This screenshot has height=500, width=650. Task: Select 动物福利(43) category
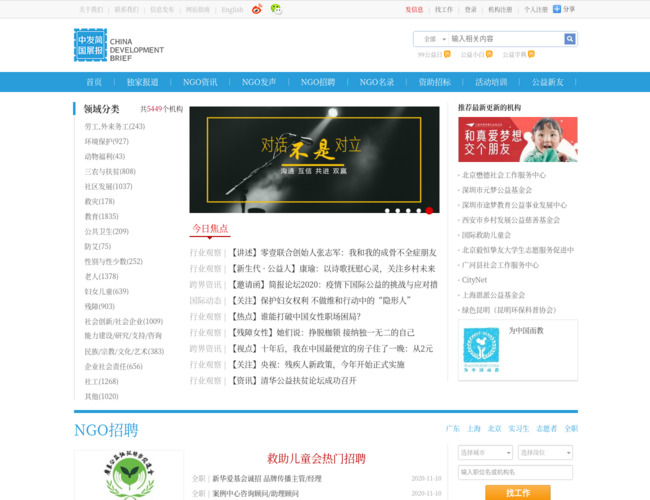pos(105,156)
